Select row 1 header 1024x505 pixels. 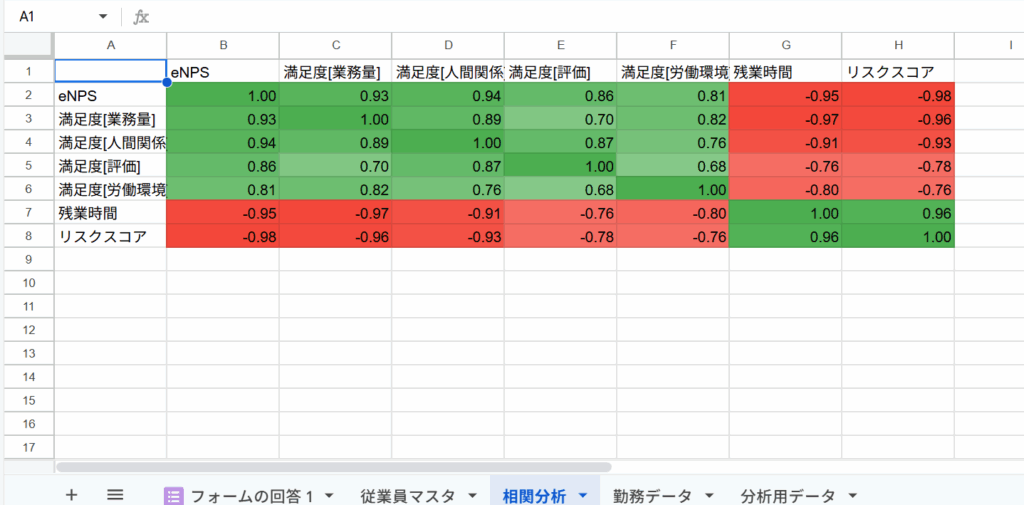(x=29, y=71)
